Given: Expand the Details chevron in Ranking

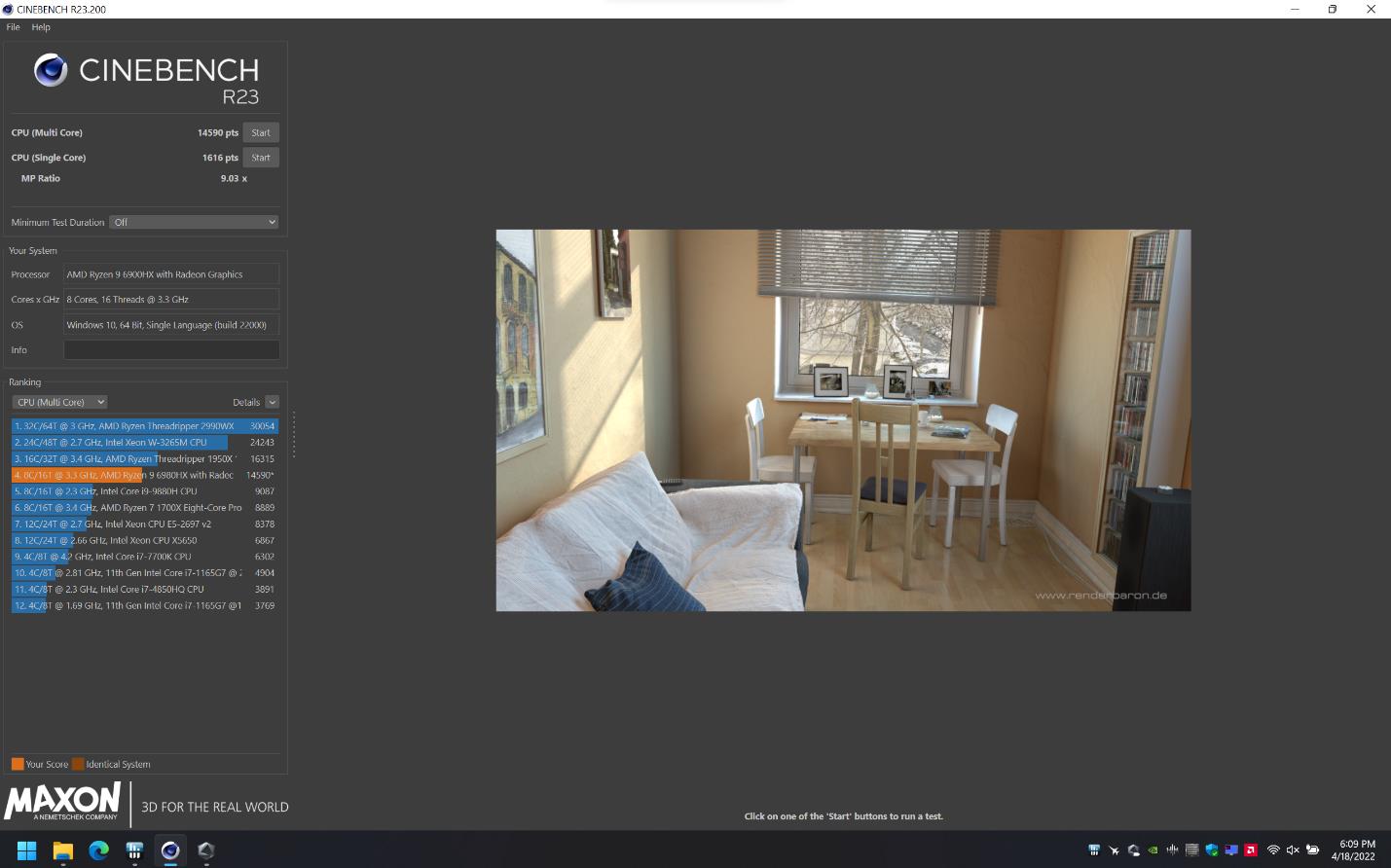Looking at the screenshot, I should 272,402.
